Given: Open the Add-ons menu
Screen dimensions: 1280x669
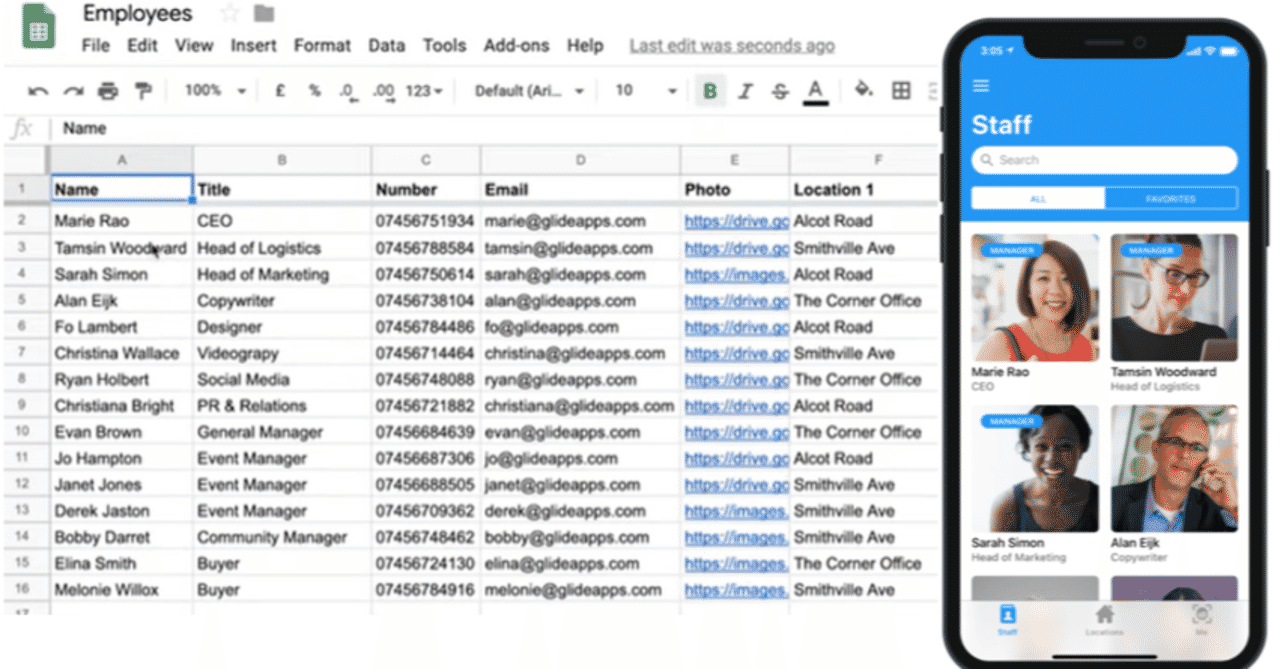Looking at the screenshot, I should coord(517,46).
